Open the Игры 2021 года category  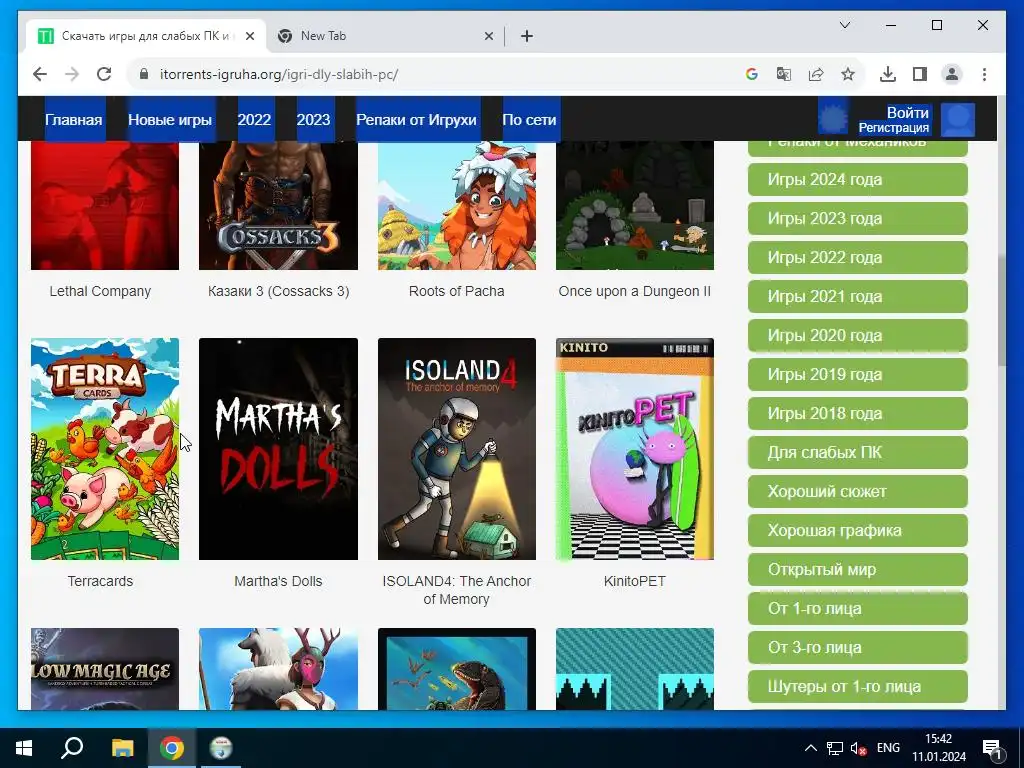(x=857, y=296)
